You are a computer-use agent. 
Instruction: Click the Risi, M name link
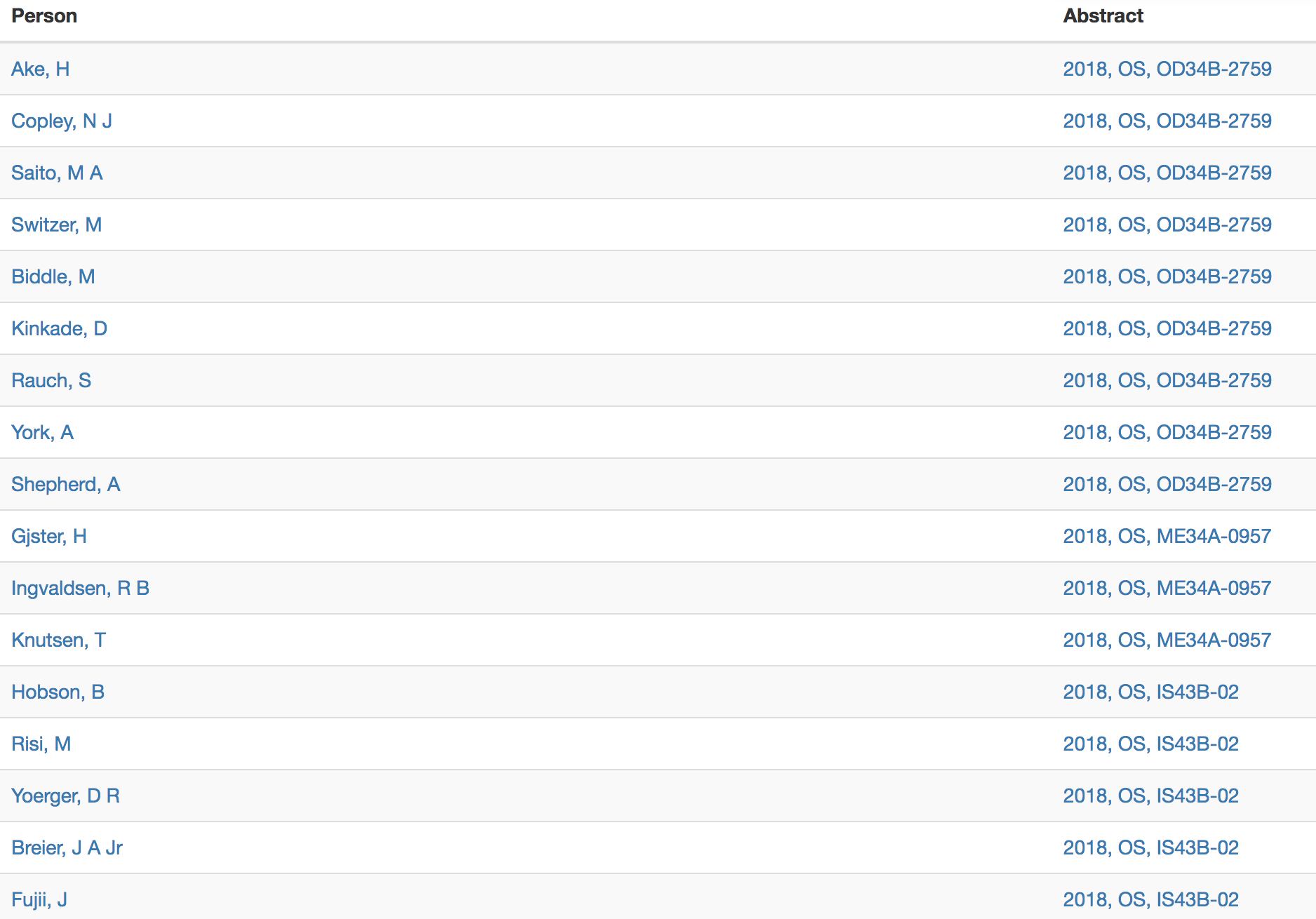(x=41, y=744)
